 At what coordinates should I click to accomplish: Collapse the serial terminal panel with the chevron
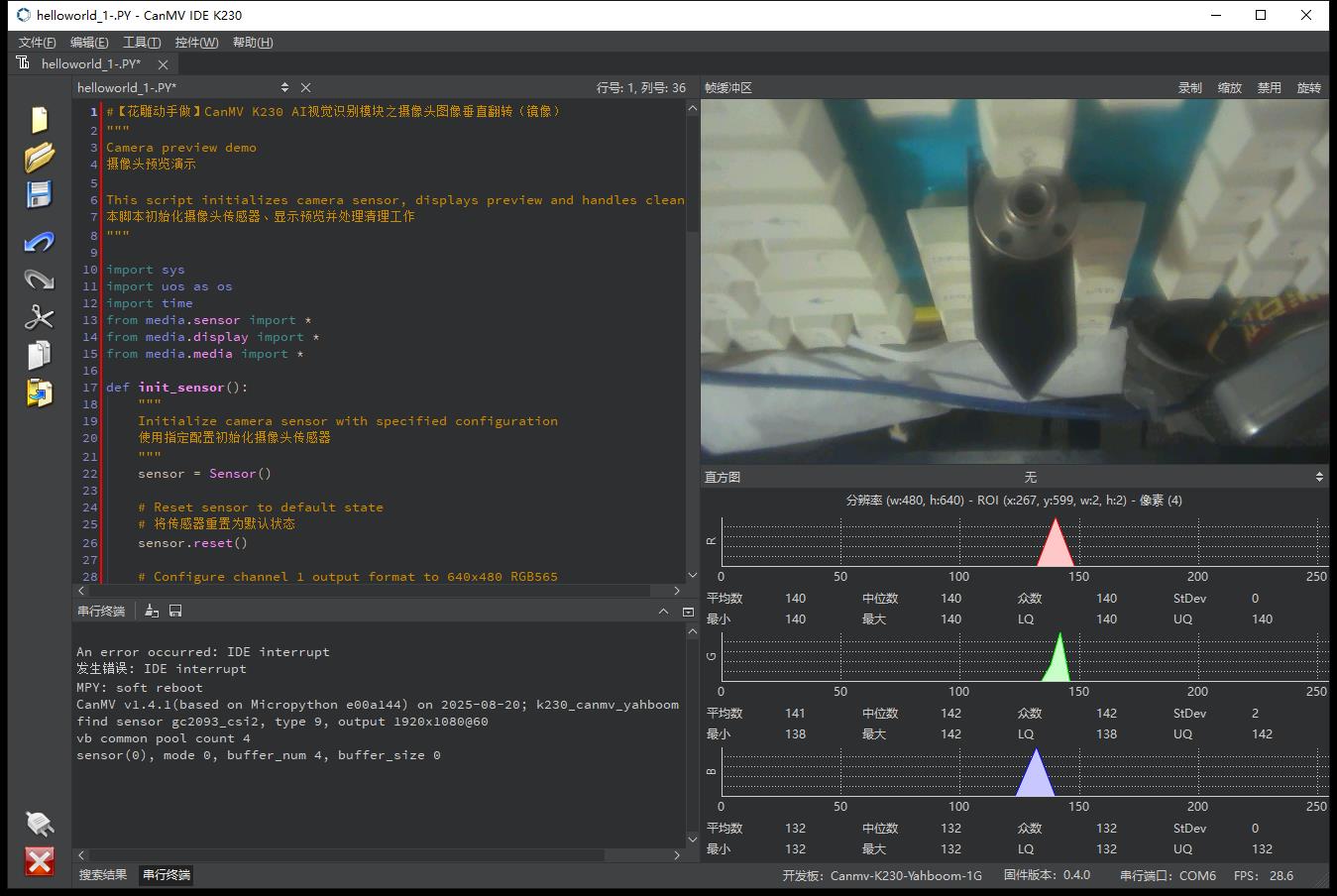663,611
